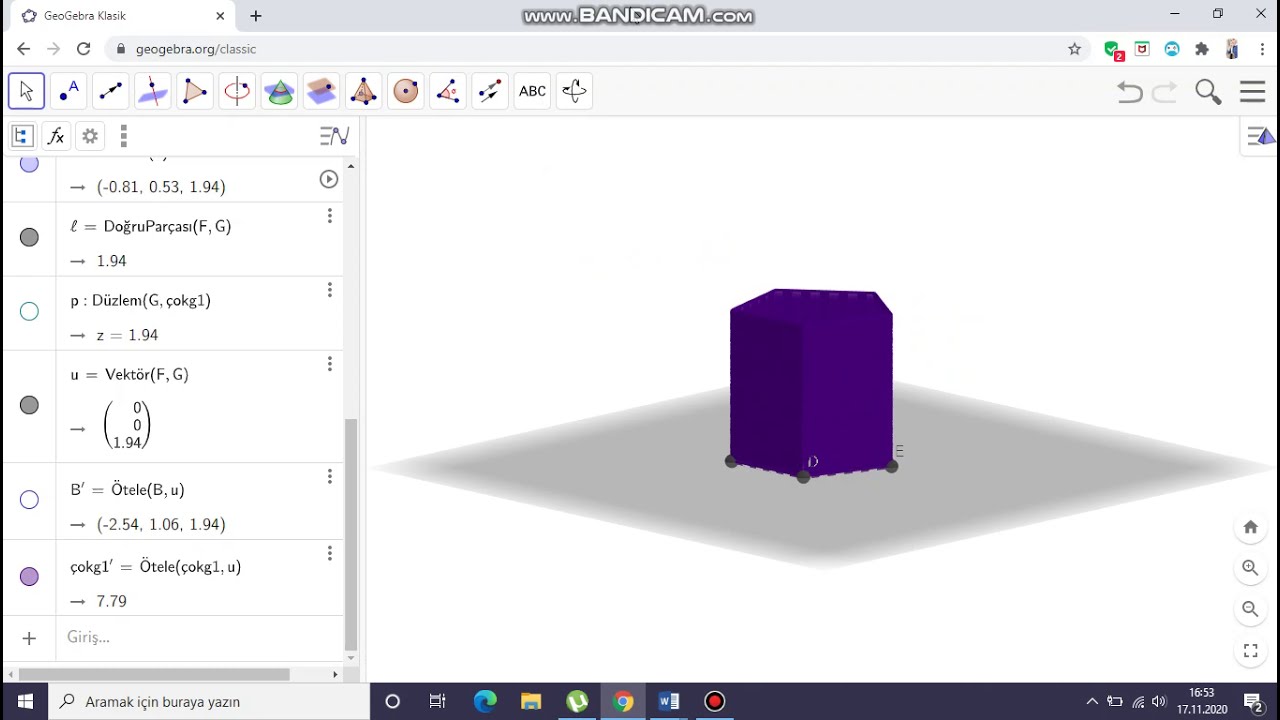Toggle the algebra view style bar icon
Image resolution: width=1280 pixels, height=720 pixels.
22,136
